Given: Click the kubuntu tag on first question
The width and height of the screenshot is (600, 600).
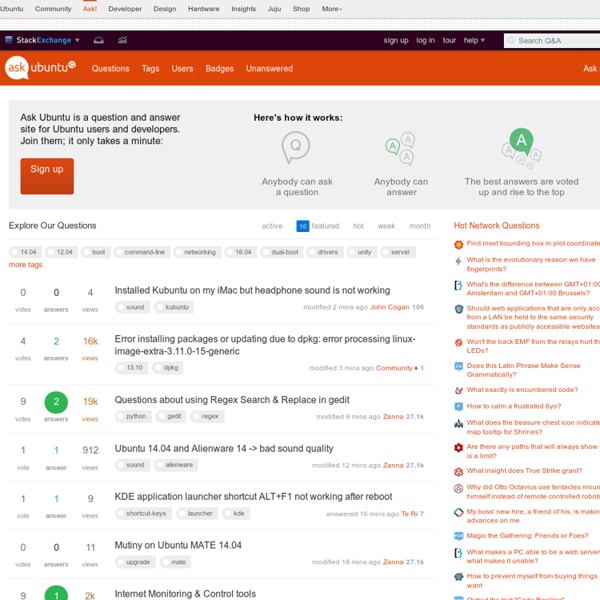Looking at the screenshot, I should (x=174, y=307).
